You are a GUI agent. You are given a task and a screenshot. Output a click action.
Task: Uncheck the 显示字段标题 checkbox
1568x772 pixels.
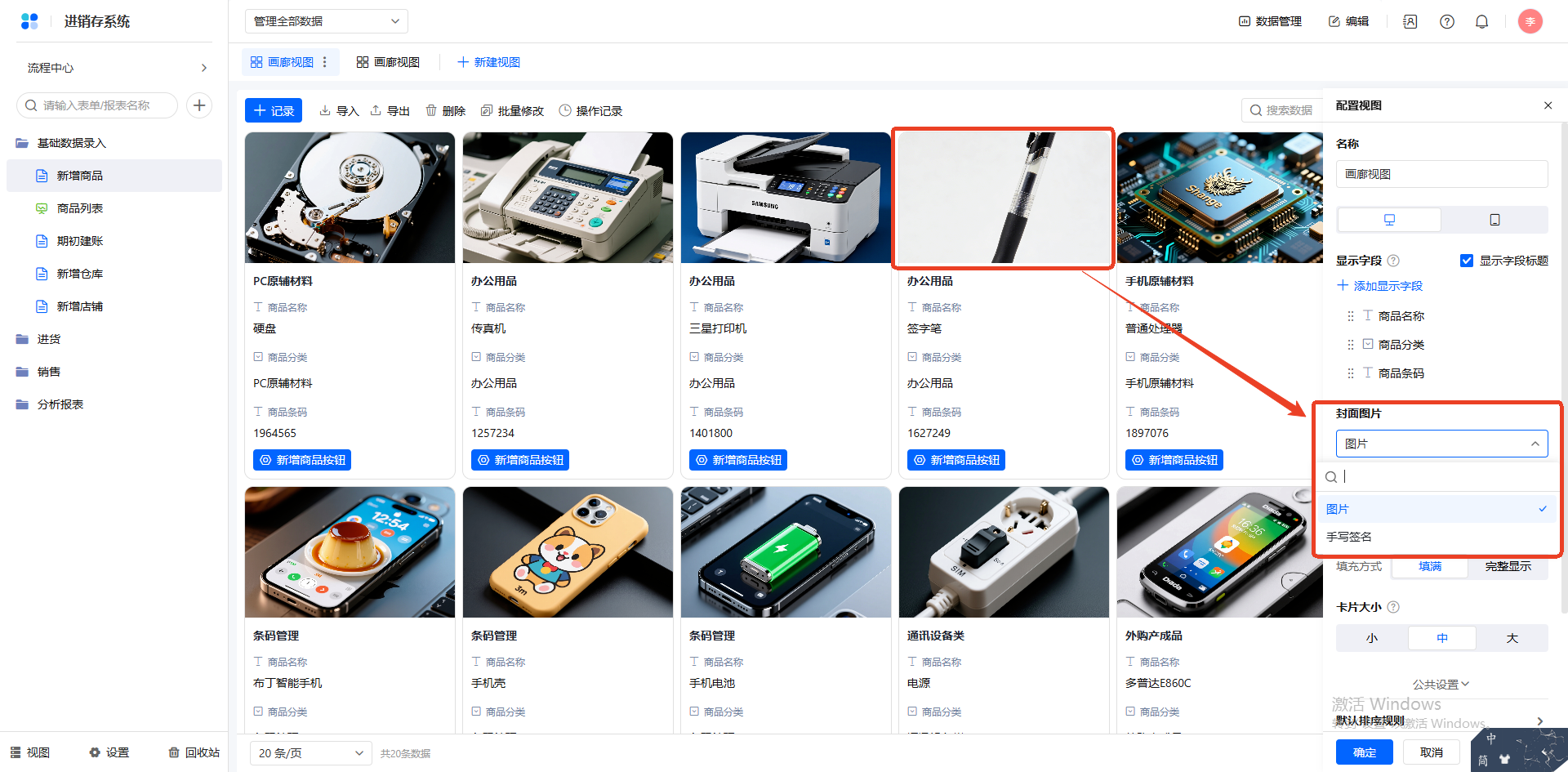[1467, 261]
